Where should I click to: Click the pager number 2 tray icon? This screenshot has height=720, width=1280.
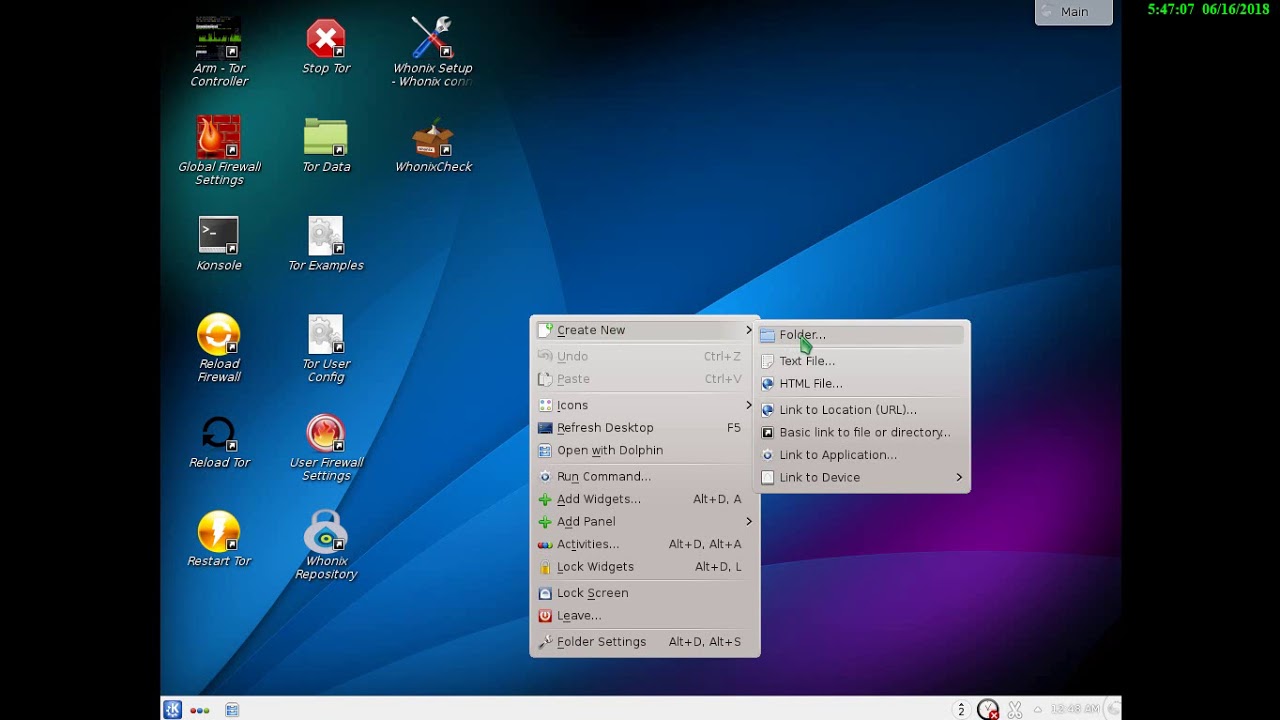coord(961,710)
